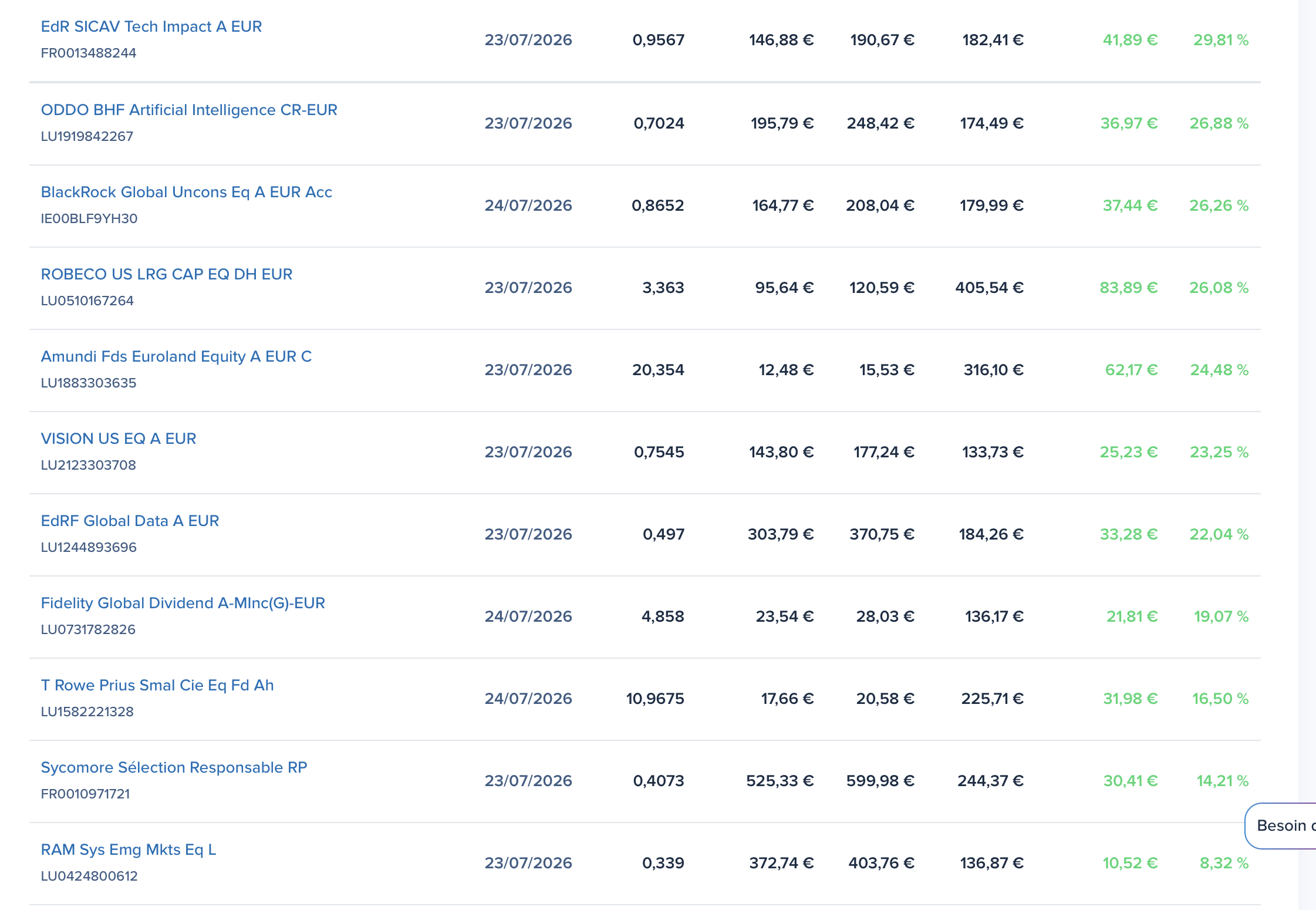This screenshot has height=910, width=1316.
Task: Click the 19,07 % performance value
Action: coord(1221,616)
